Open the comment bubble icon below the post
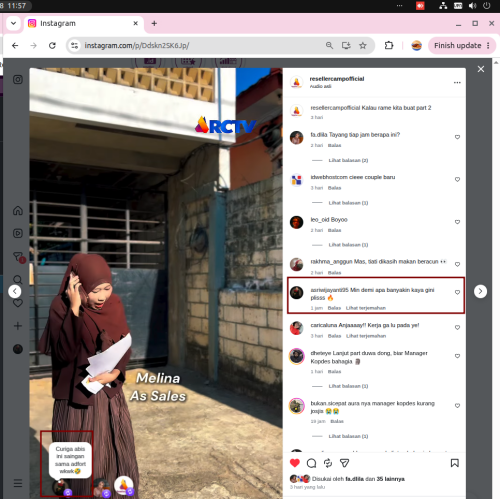 [x=311, y=463]
